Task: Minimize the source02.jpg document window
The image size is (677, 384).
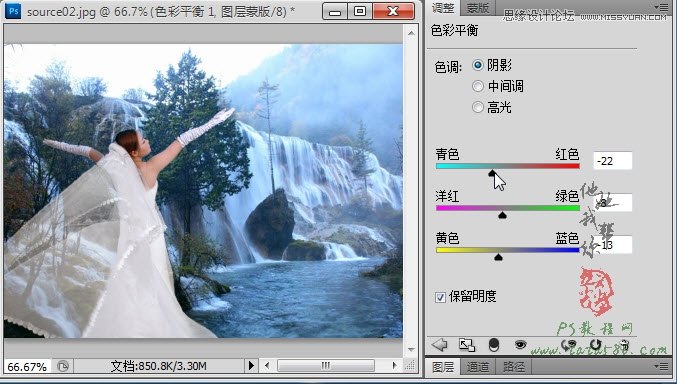Action: pos(335,12)
